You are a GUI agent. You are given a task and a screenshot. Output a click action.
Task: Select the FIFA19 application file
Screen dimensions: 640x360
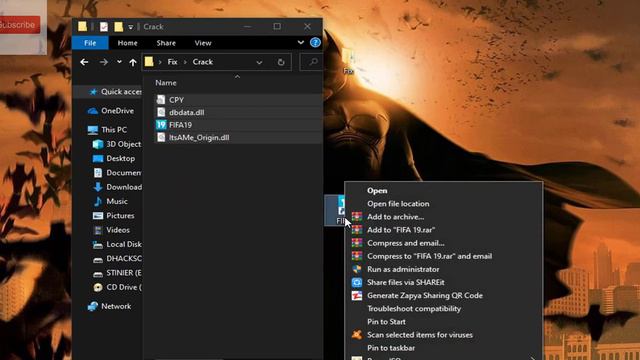180,125
